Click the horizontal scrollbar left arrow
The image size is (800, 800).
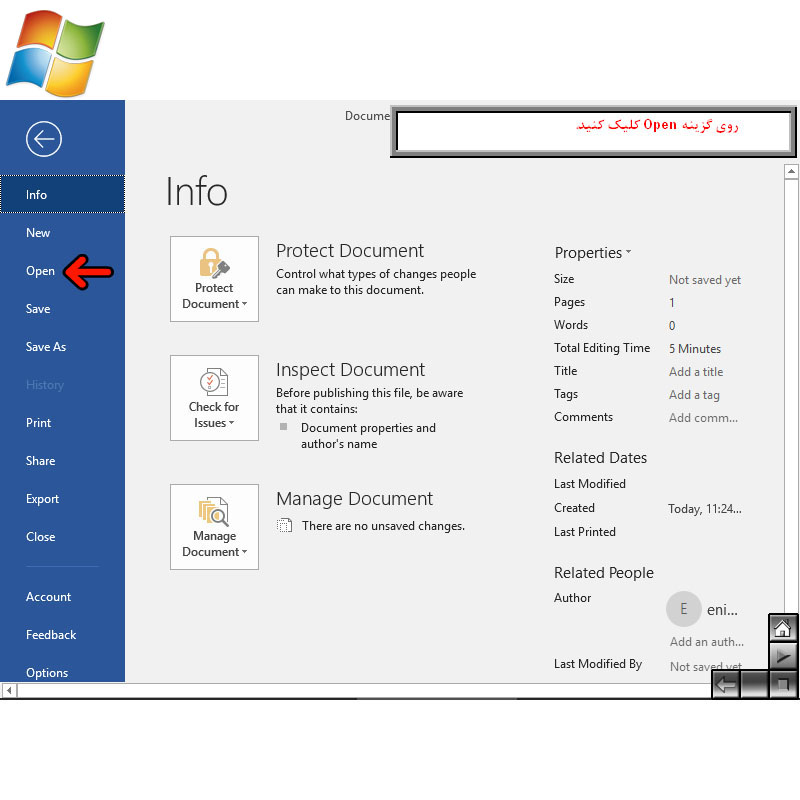pos(9,690)
